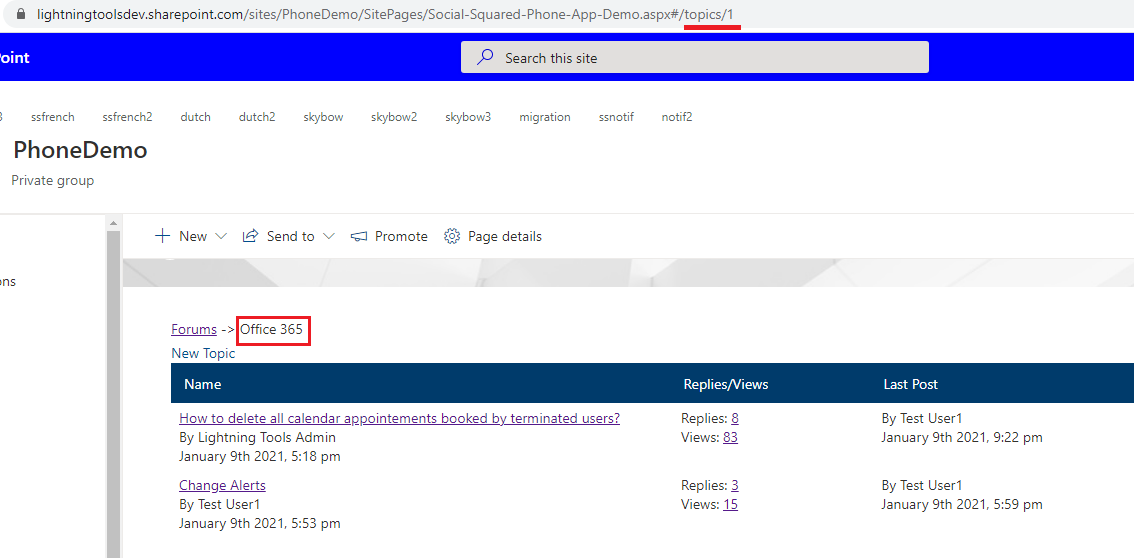The width and height of the screenshot is (1134, 558).
Task: Click the 83 views count link
Action: pyautogui.click(x=730, y=437)
